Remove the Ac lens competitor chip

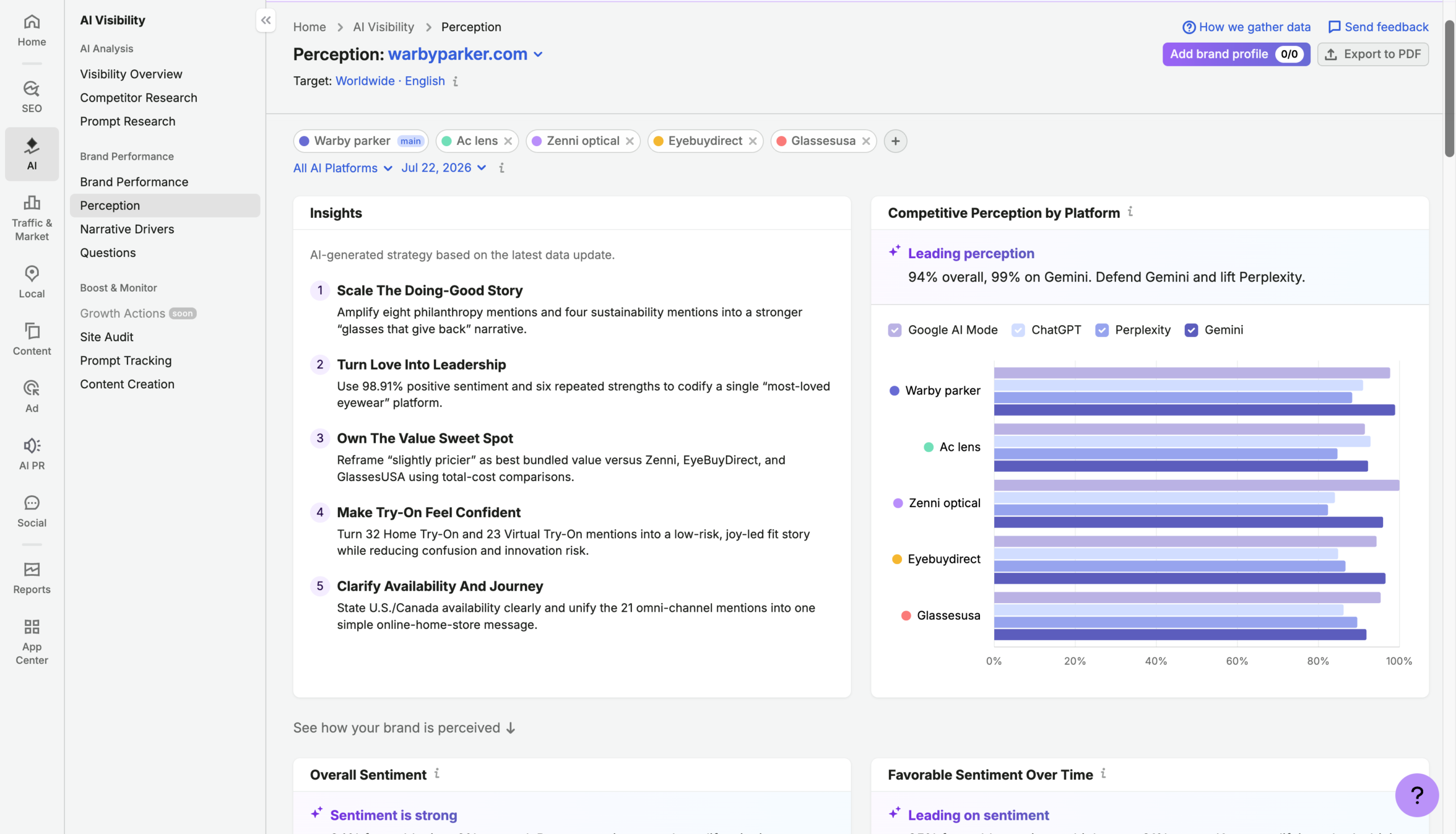pos(508,141)
